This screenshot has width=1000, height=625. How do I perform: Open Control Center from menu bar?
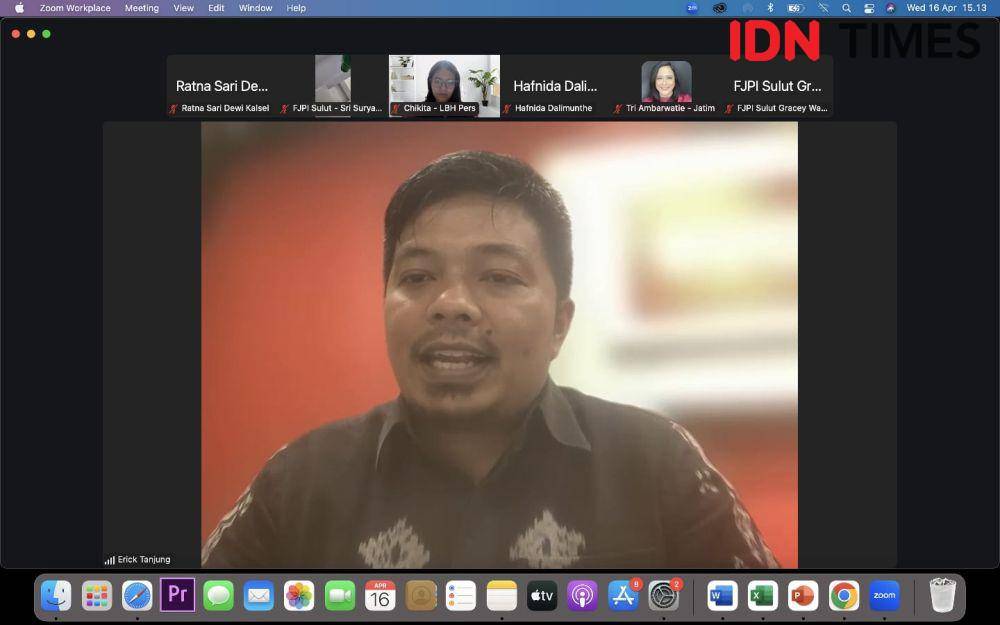coord(869,8)
